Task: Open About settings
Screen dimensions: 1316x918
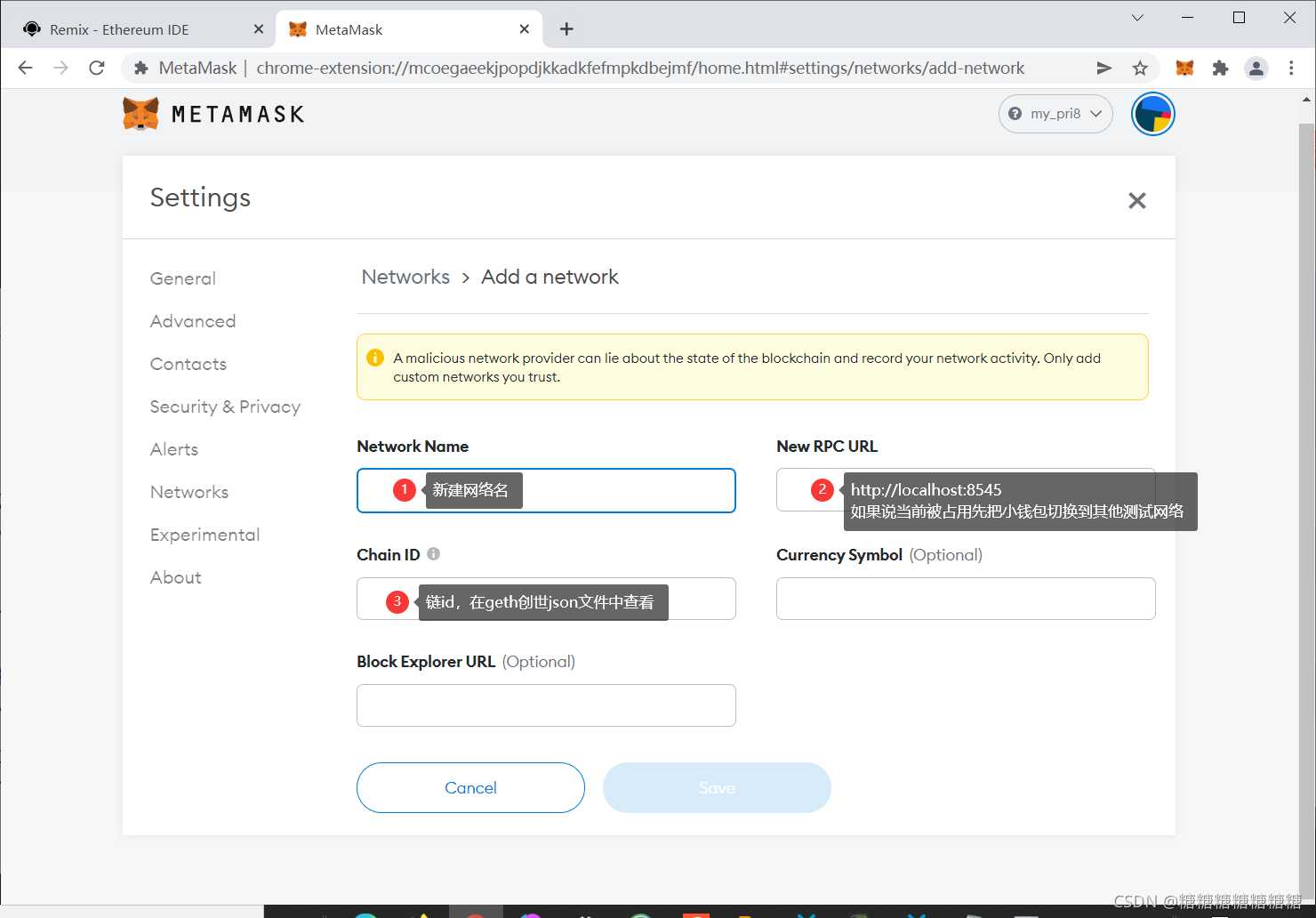Action: click(x=176, y=577)
